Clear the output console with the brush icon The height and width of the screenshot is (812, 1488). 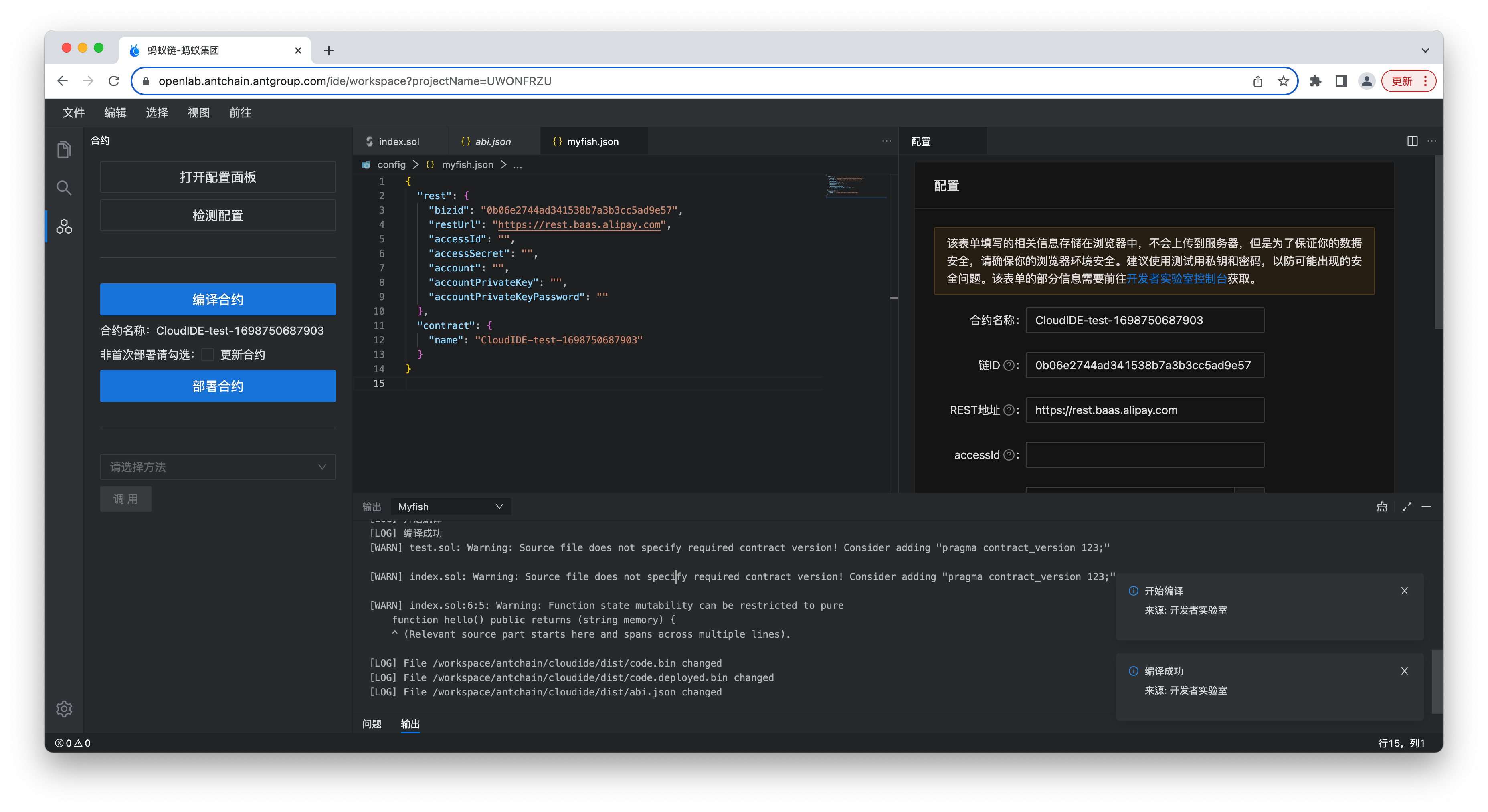pyautogui.click(x=1382, y=507)
